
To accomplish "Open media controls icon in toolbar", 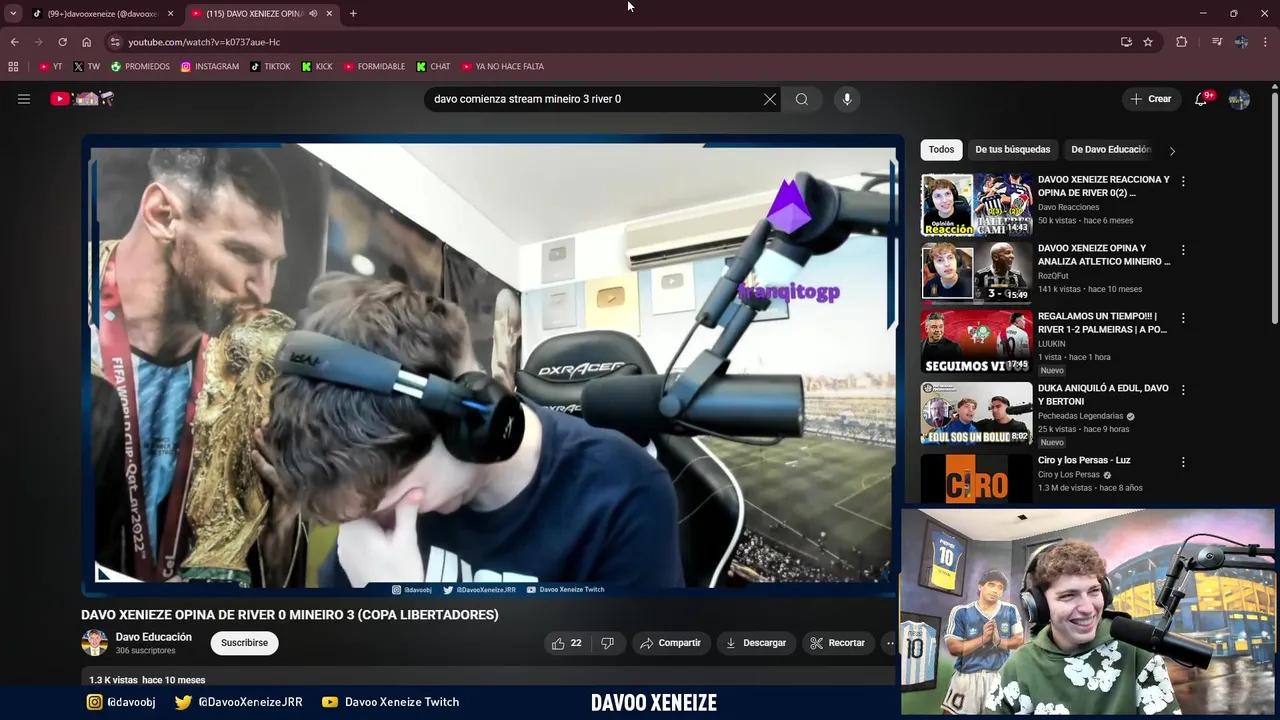I will [1217, 42].
